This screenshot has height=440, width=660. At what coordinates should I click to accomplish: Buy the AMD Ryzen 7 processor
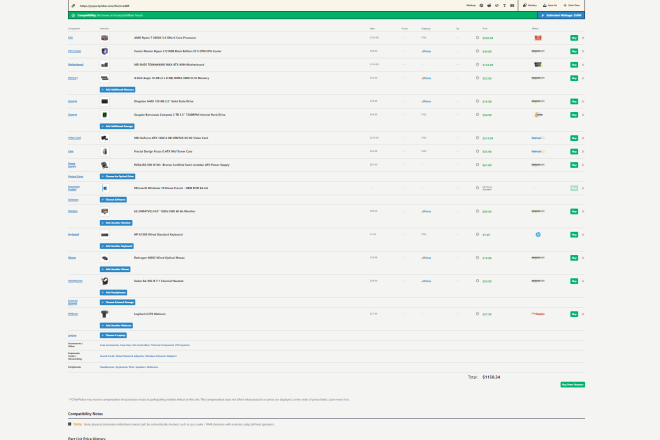tap(574, 38)
